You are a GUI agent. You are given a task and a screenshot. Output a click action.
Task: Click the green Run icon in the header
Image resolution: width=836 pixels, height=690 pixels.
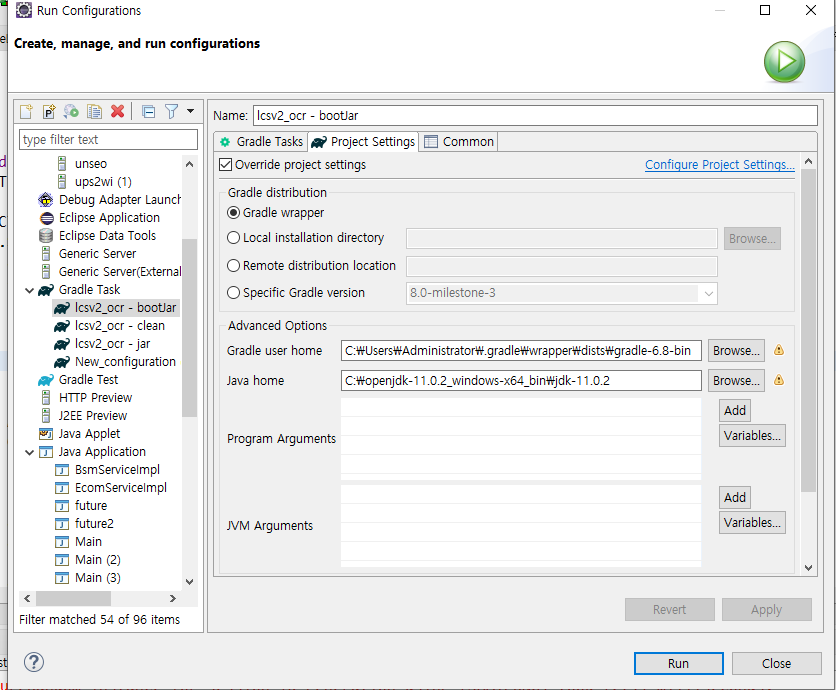(784, 62)
